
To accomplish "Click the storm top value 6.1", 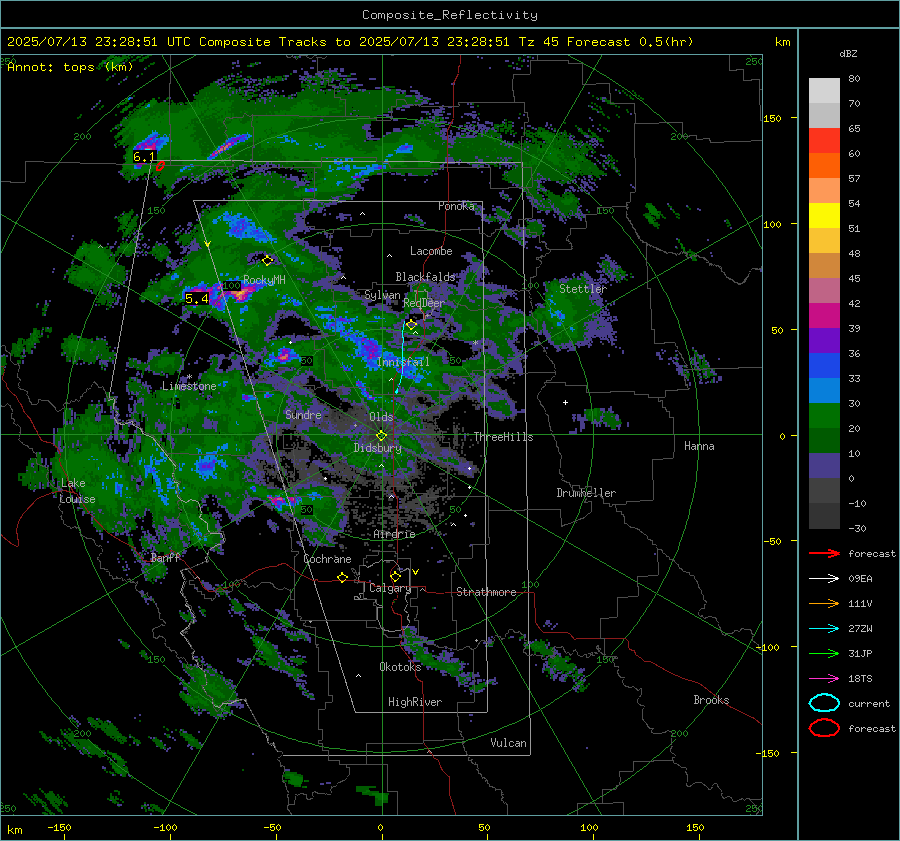I will click(143, 157).
